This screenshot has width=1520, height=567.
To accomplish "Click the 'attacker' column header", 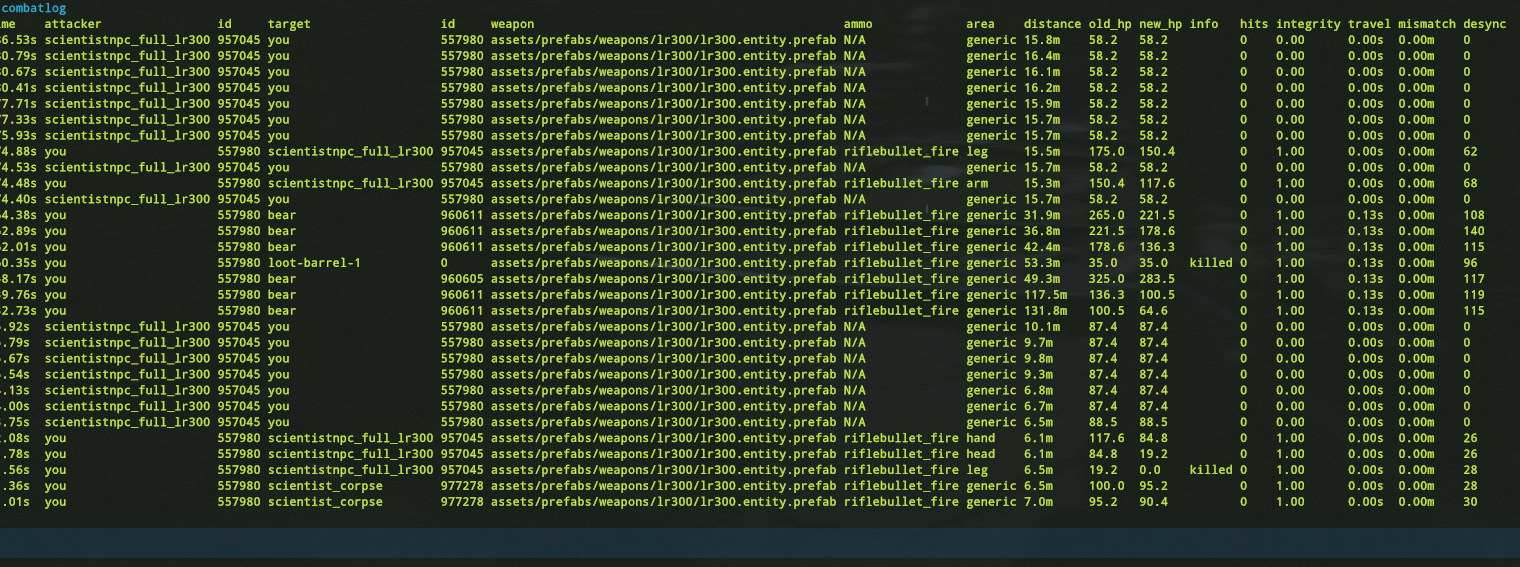I will tap(73, 23).
